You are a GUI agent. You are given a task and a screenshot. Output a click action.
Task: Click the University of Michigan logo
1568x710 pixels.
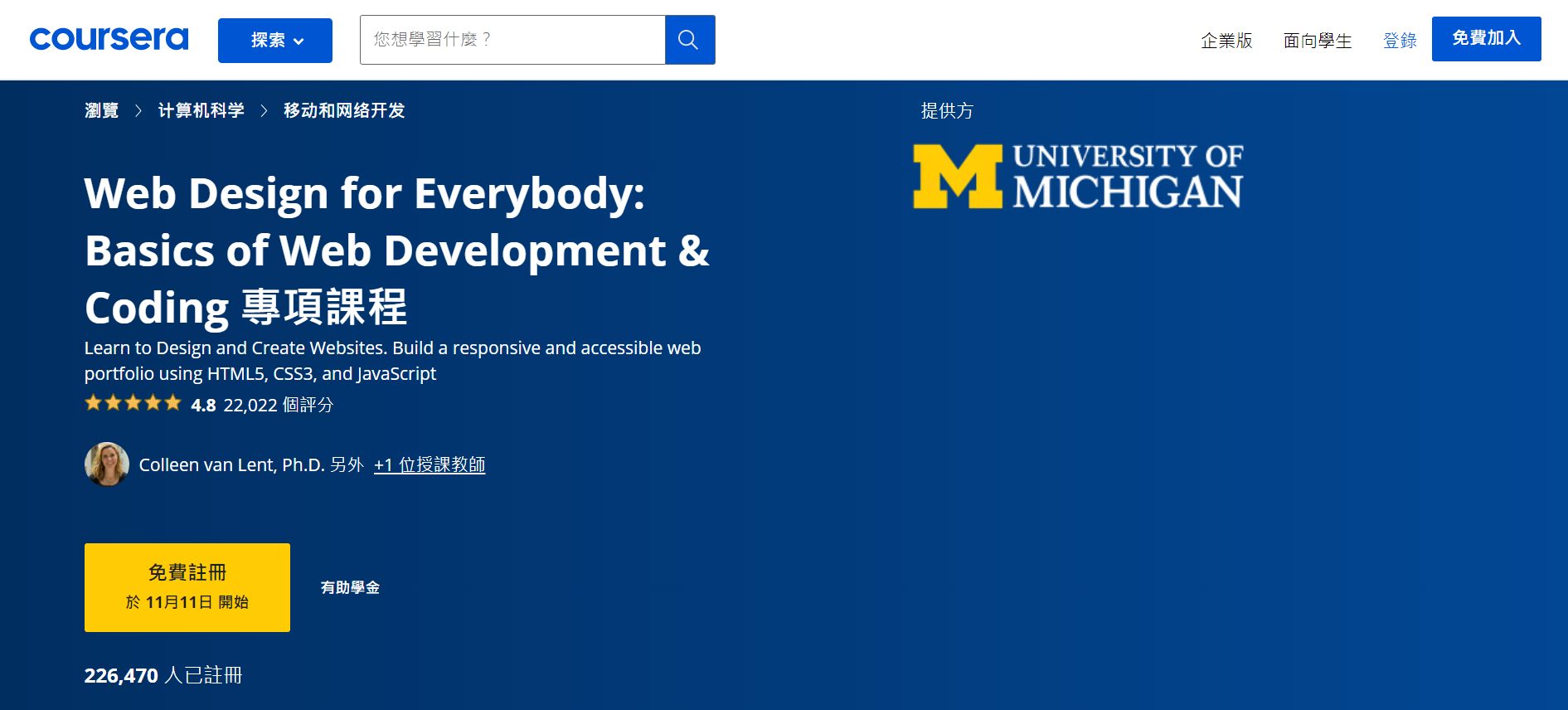point(1077,177)
